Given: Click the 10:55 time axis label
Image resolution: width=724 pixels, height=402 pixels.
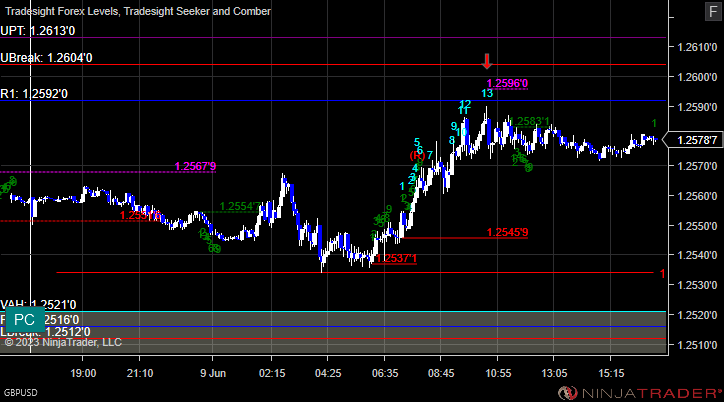Looking at the screenshot, I should (498, 373).
